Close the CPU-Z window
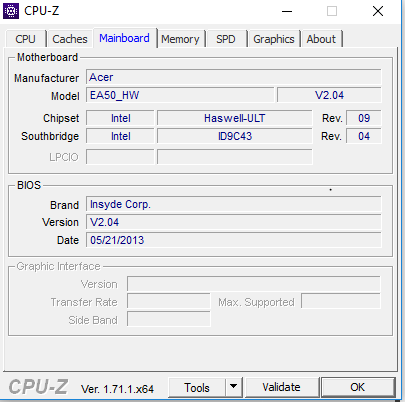405x402 pixels. (378, 11)
